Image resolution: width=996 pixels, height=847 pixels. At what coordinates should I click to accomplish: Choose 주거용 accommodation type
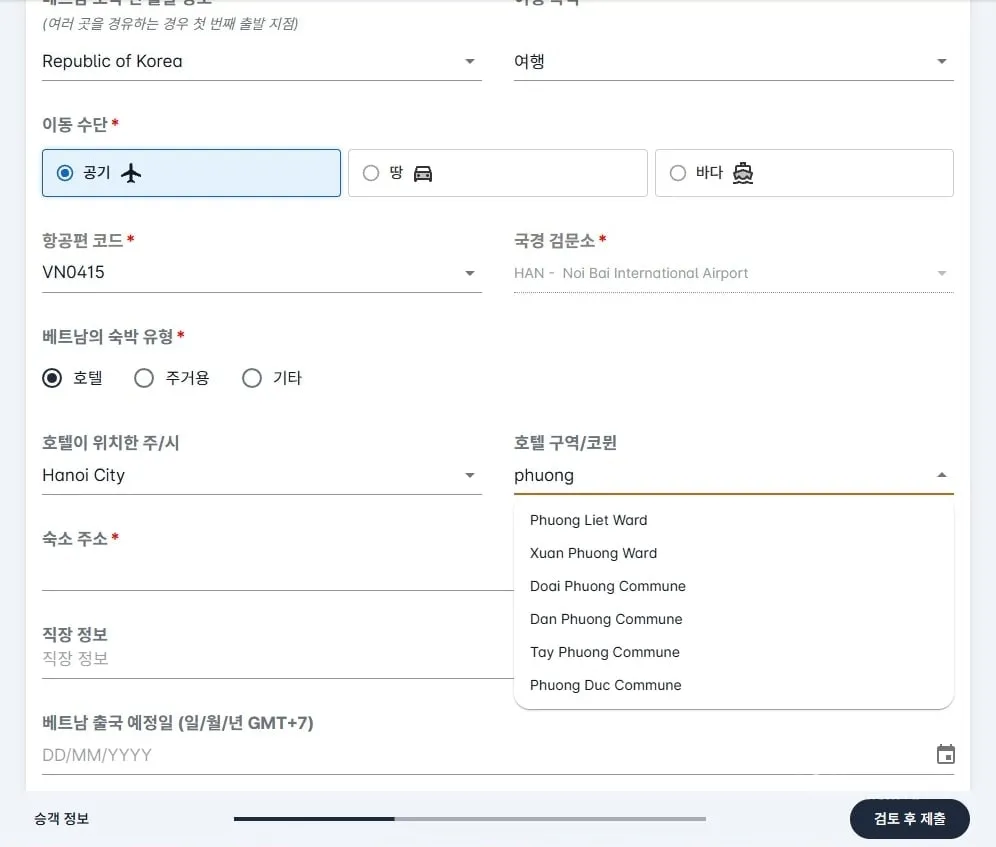(x=144, y=378)
